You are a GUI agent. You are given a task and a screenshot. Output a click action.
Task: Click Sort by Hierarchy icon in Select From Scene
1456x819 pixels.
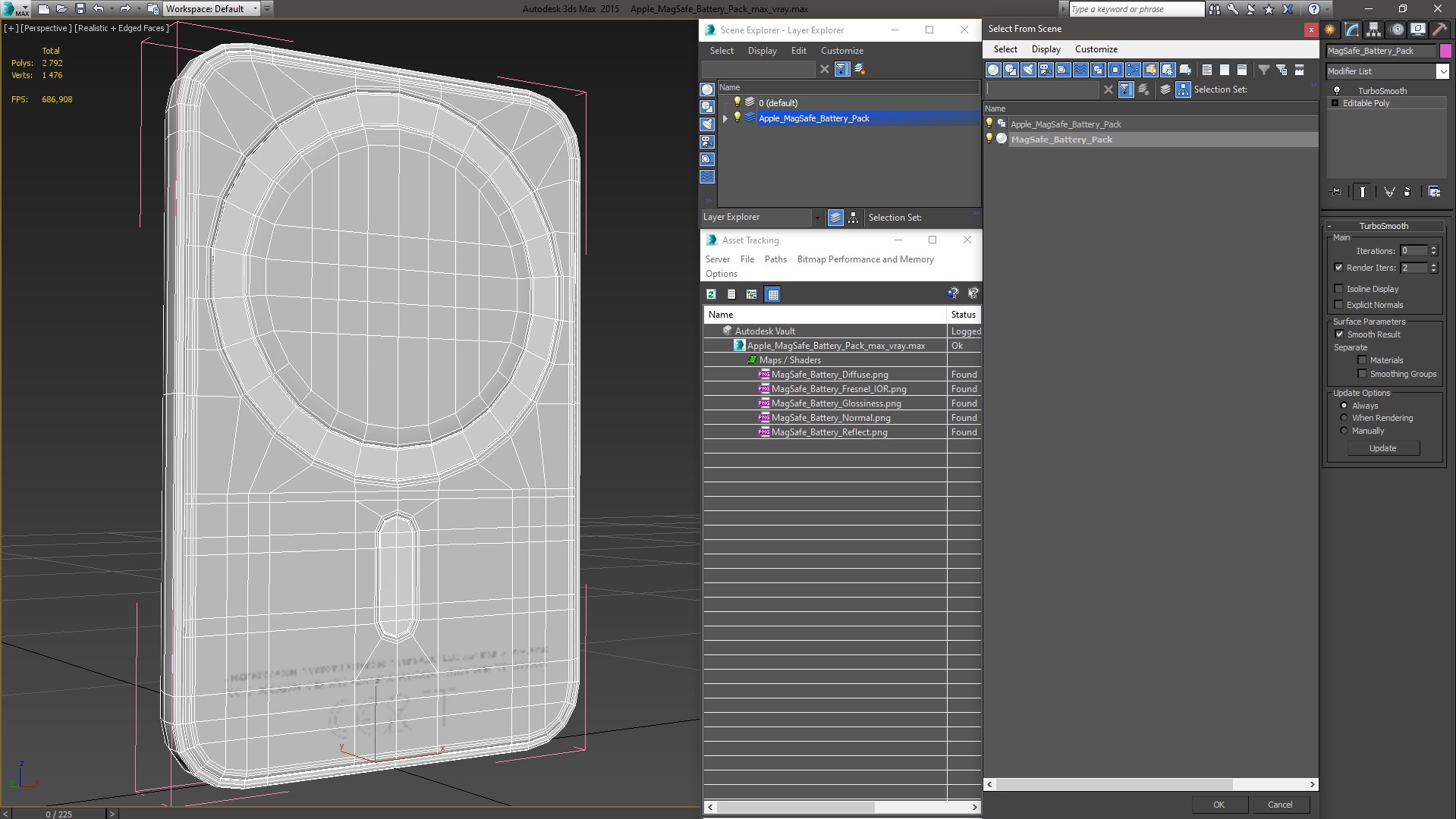tap(1184, 89)
